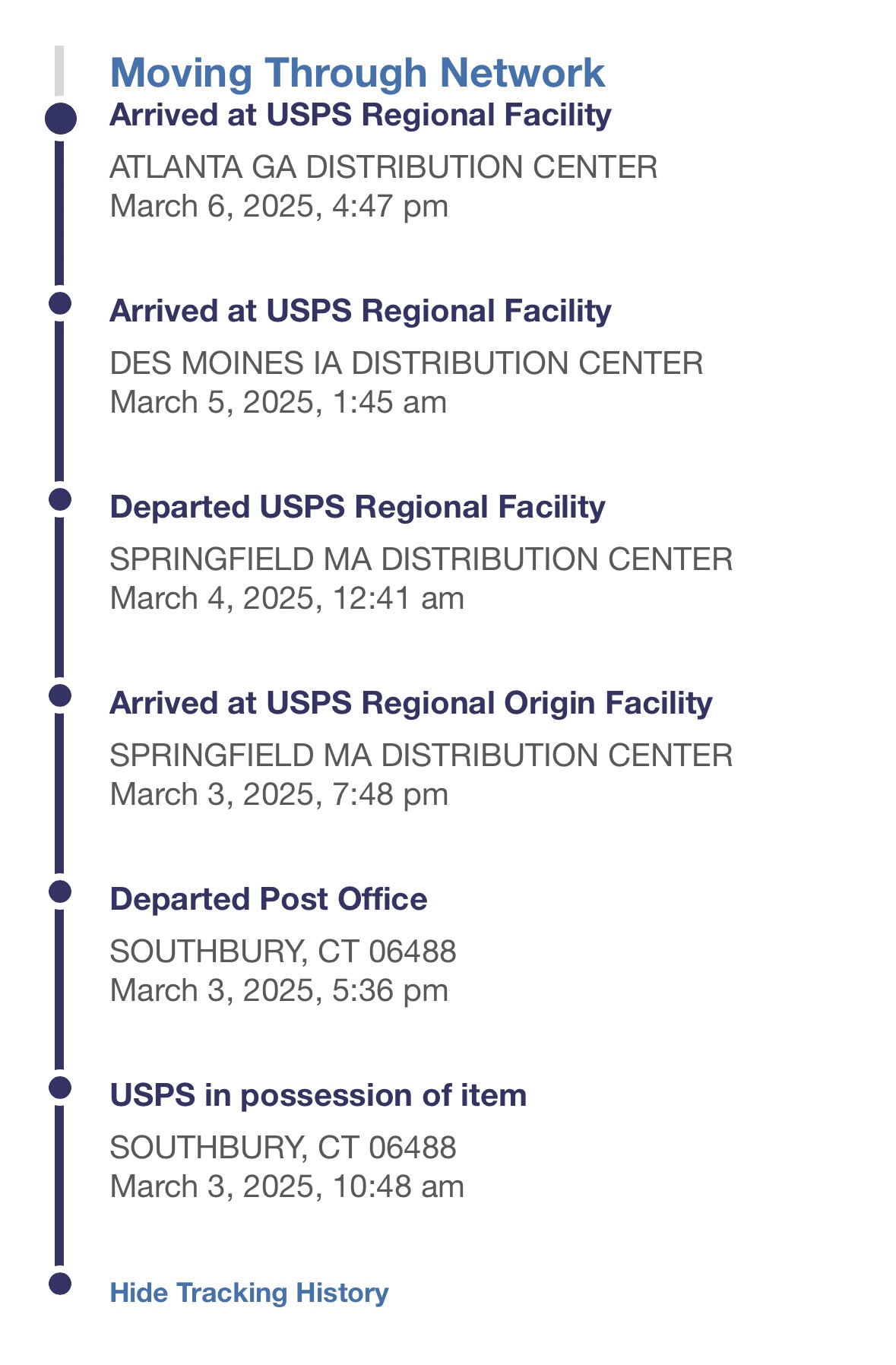Click the Atlanta GA timeline marker dot
Image resolution: width=896 pixels, height=1365 pixels.
point(61,119)
